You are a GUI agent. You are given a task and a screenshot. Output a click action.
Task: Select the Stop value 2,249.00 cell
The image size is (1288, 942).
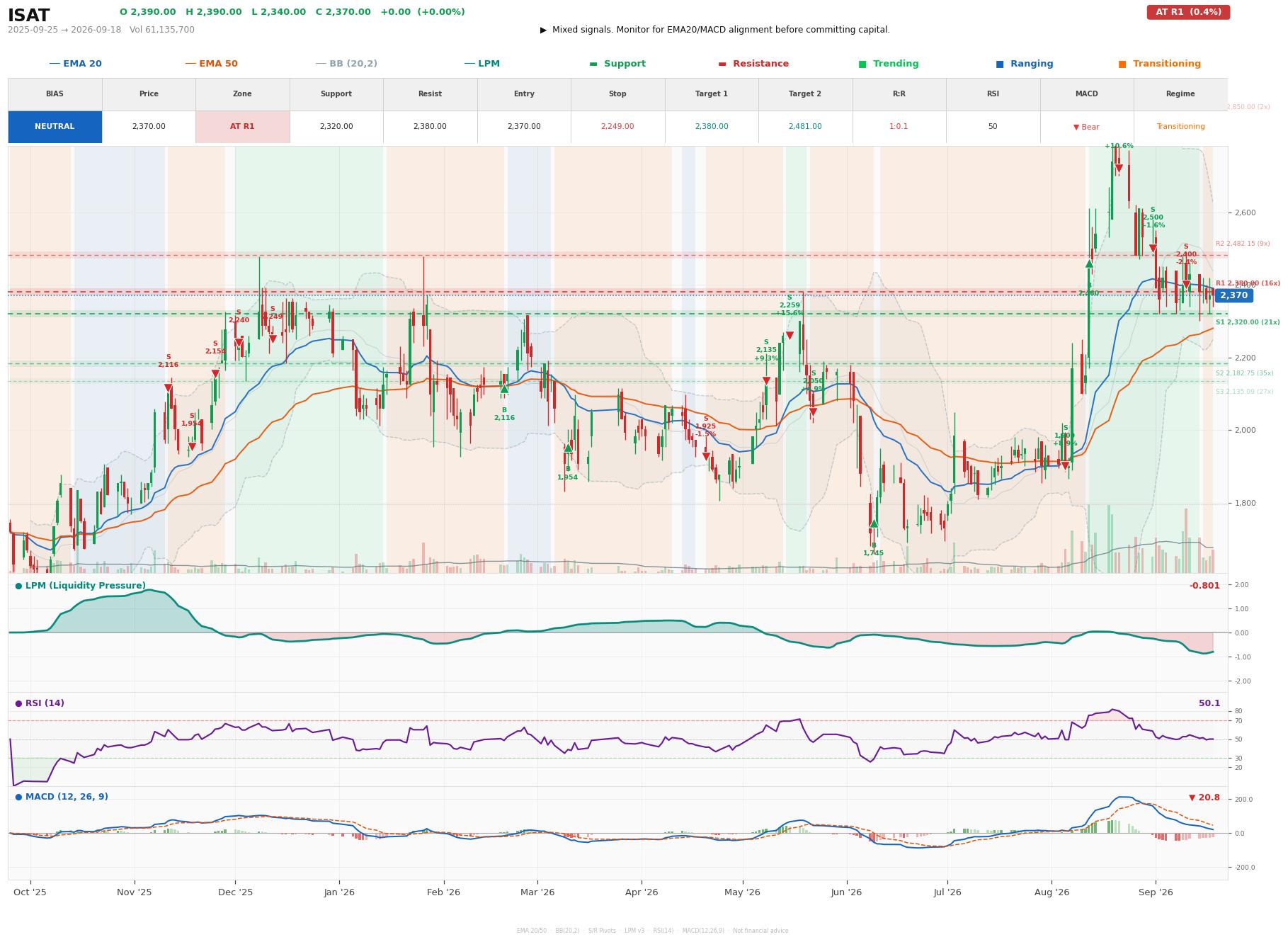(x=617, y=127)
